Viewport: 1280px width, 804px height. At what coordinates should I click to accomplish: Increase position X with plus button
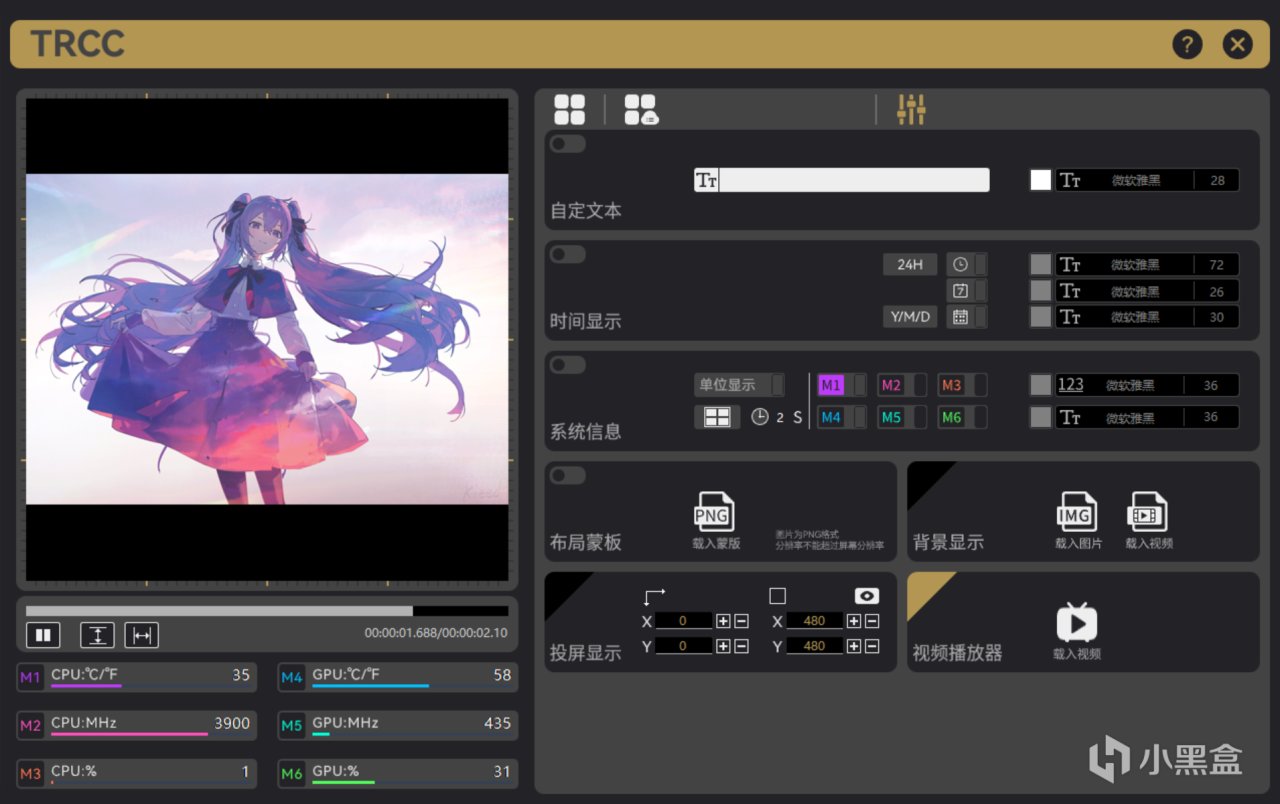coord(723,621)
